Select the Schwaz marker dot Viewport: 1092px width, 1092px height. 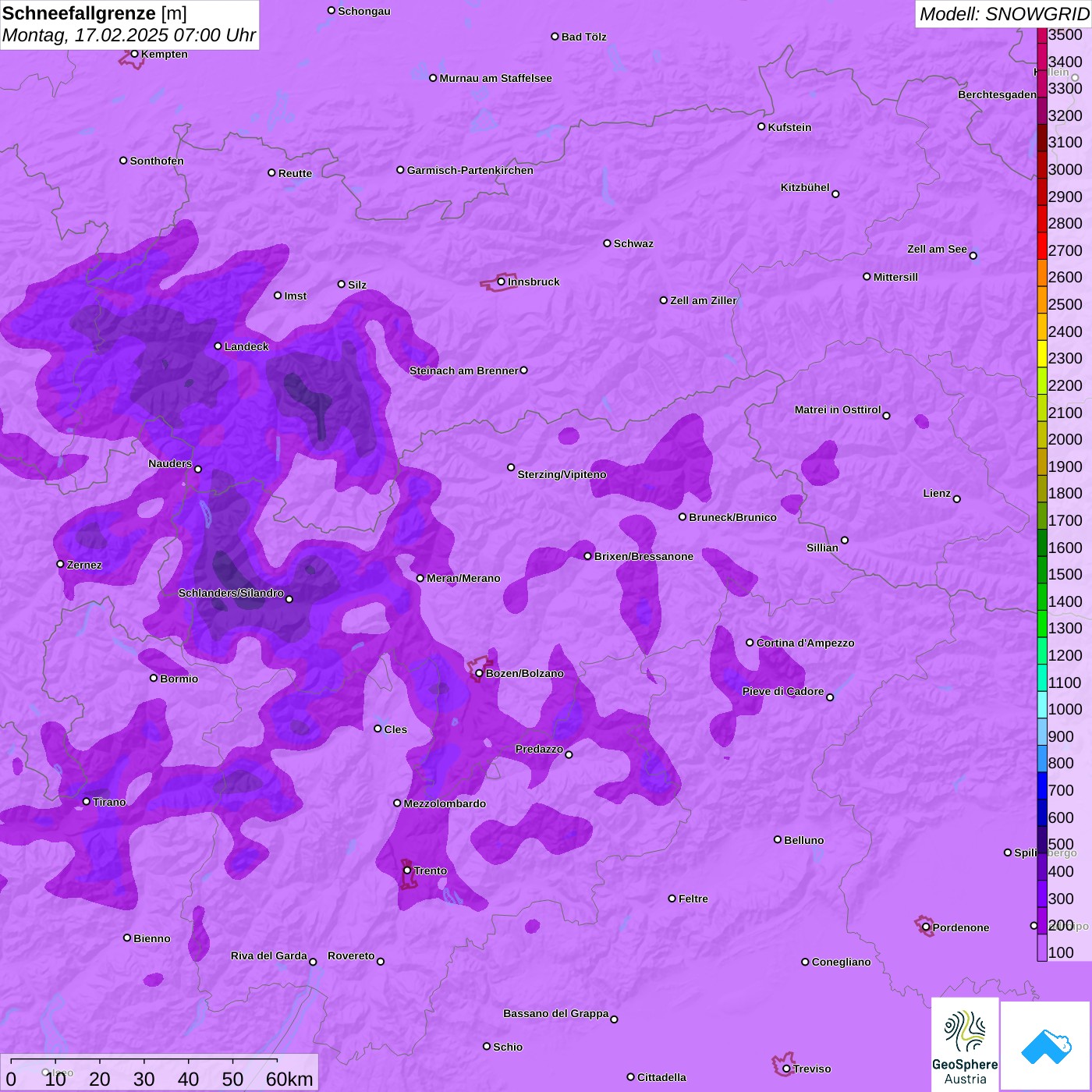[607, 243]
